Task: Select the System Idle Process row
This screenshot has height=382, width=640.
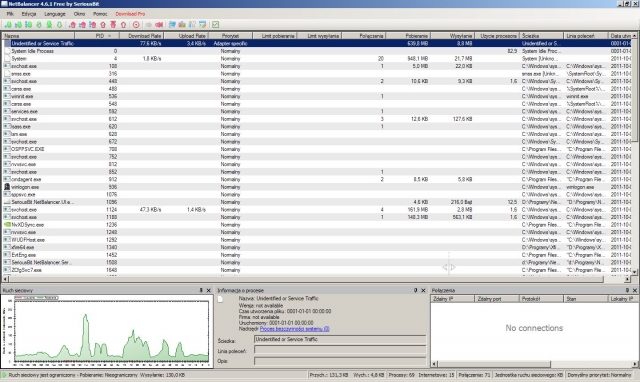Action: [x=316, y=51]
